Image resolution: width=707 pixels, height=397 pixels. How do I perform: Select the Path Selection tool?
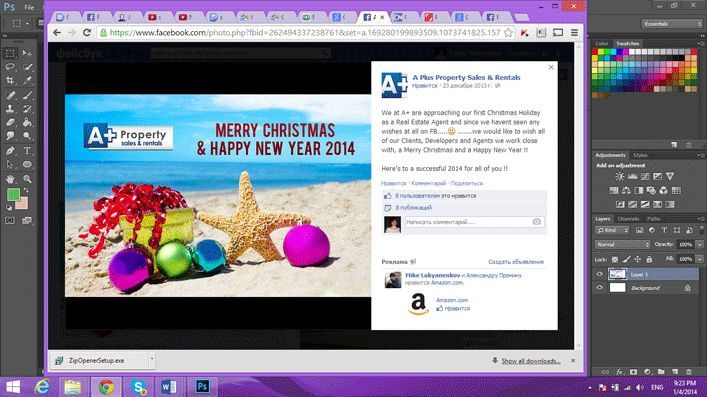click(x=10, y=164)
